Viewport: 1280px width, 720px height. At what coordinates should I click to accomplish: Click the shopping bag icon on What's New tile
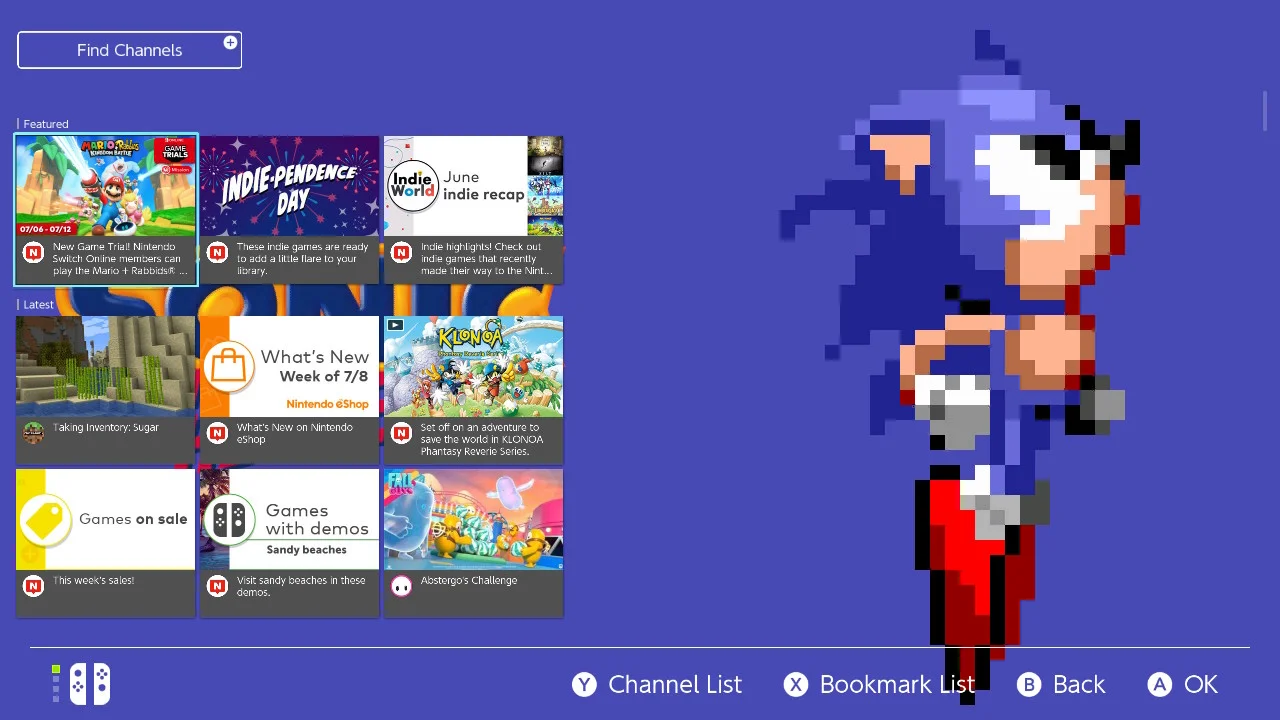point(228,365)
